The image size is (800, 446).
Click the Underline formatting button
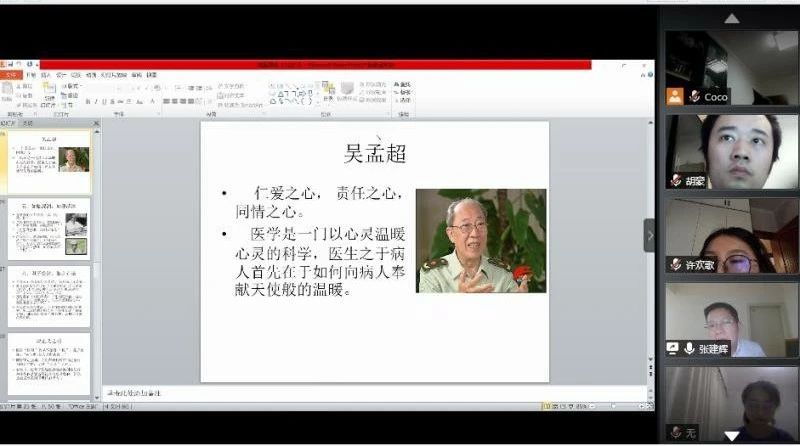pyautogui.click(x=104, y=101)
